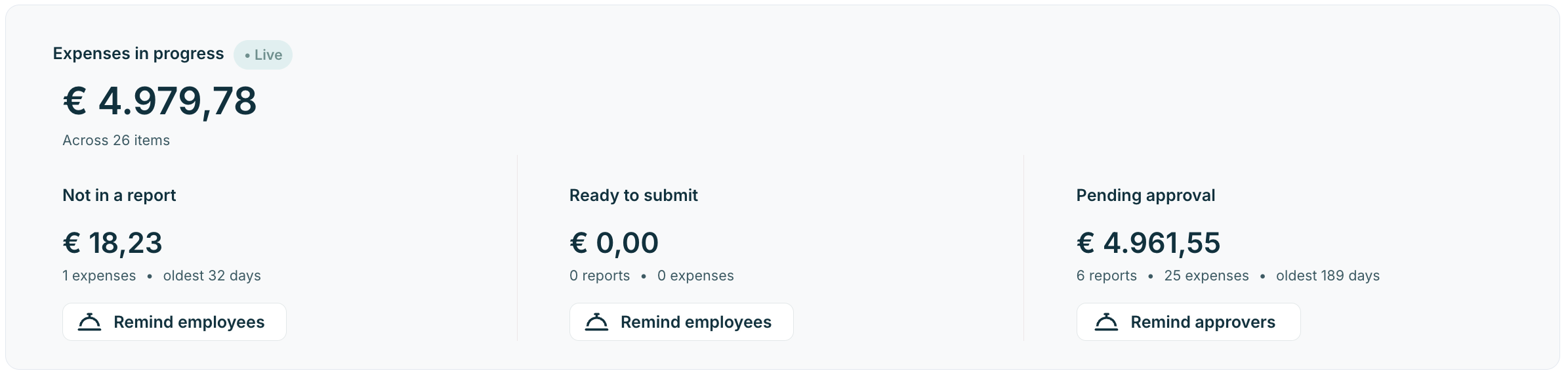Select the Pending approval heading
Screen dimensions: 1568x377
tap(1146, 195)
